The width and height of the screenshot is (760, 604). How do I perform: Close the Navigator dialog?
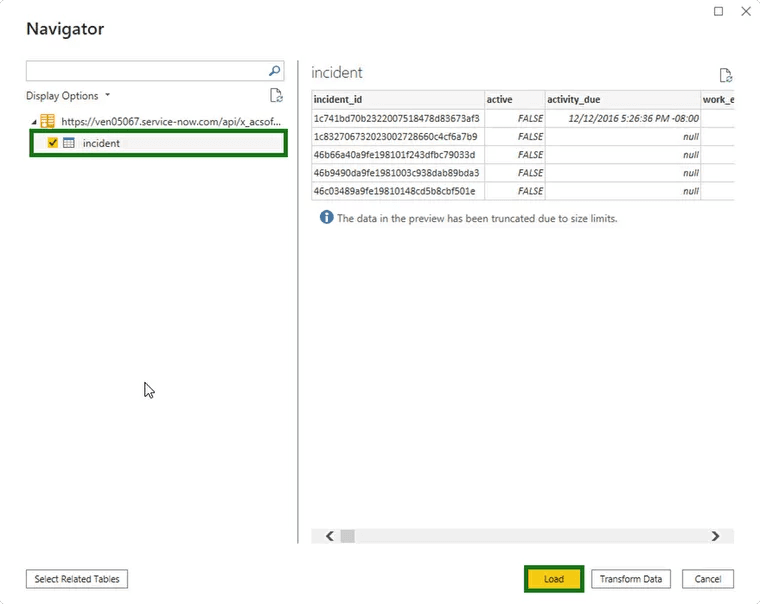pos(745,11)
